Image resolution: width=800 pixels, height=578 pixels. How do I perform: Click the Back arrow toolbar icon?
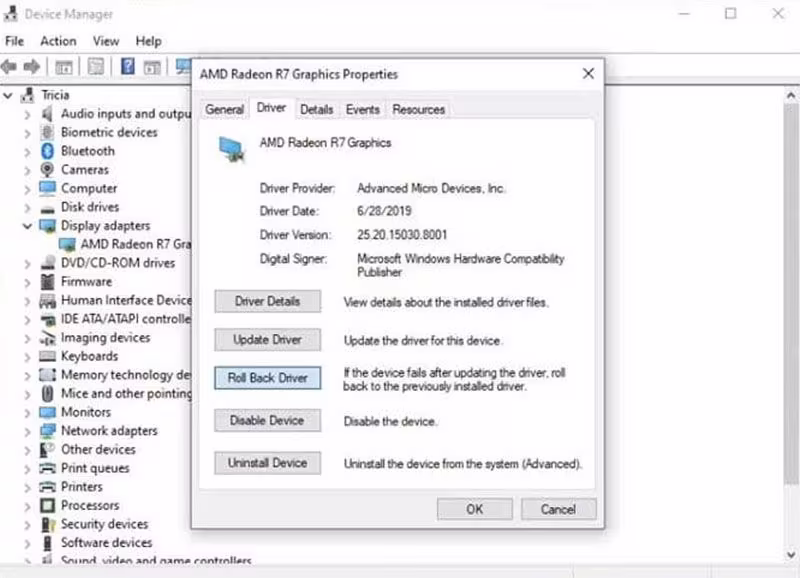(9, 66)
